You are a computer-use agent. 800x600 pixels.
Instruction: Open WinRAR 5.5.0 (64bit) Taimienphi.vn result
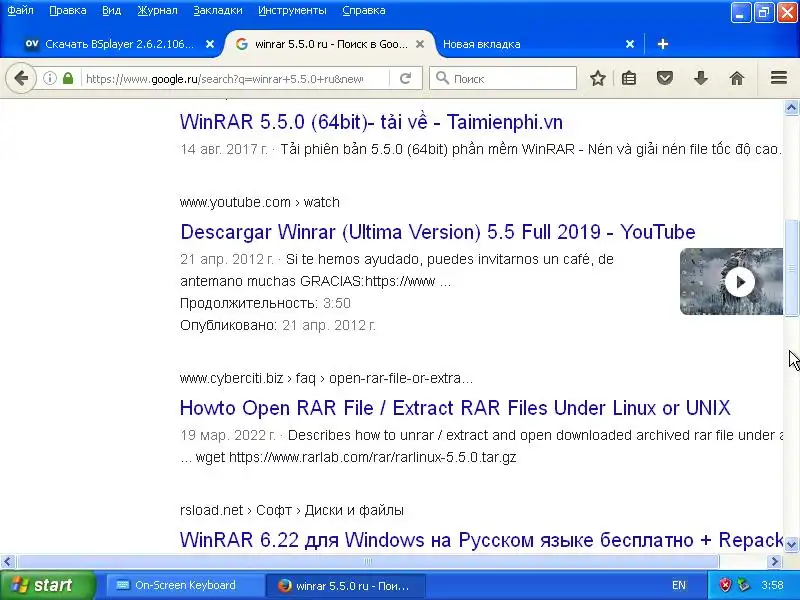(x=371, y=122)
